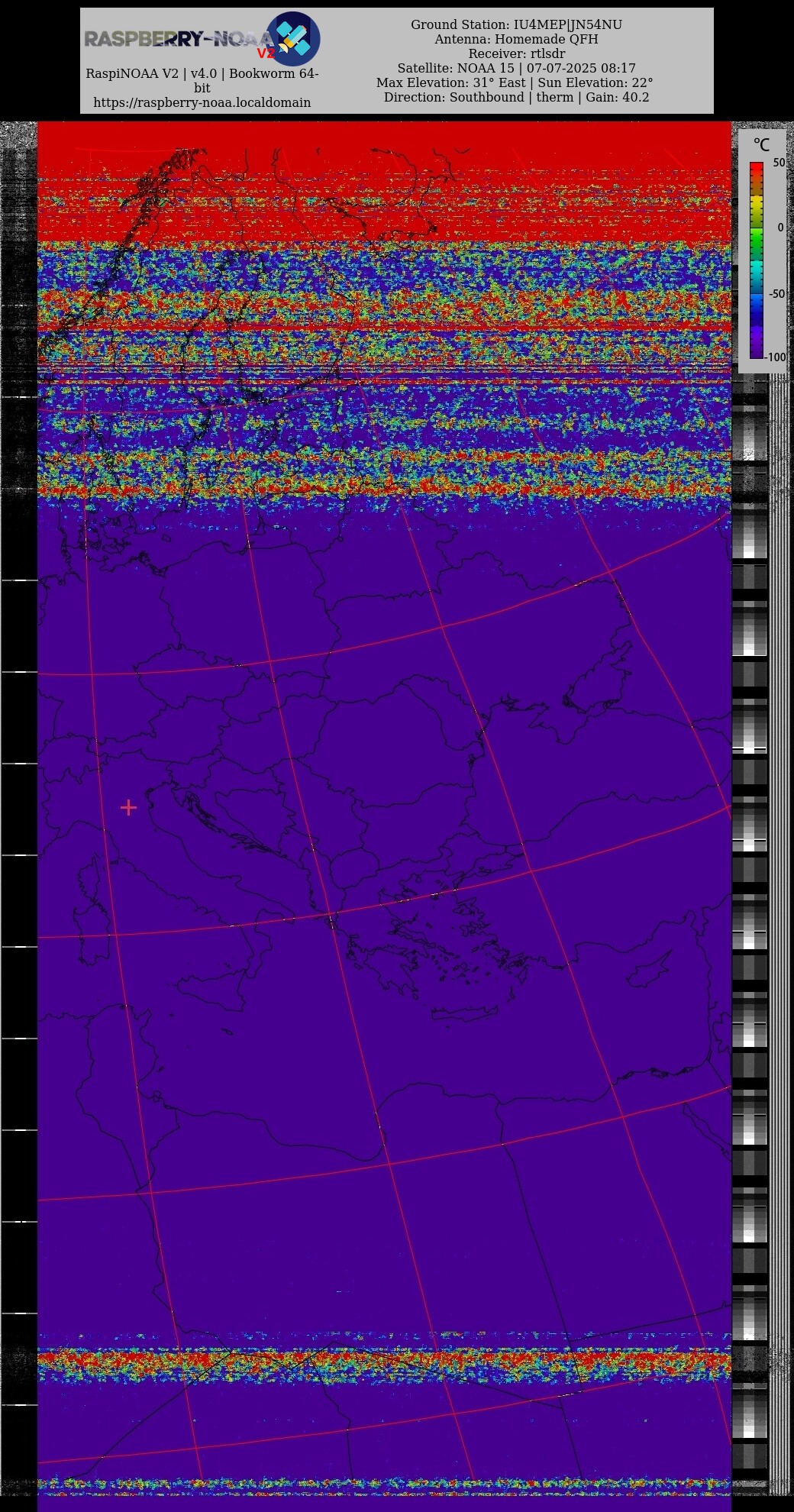Click the -50 value on the temperature scale
The width and height of the screenshot is (794, 1512).
coord(776,293)
